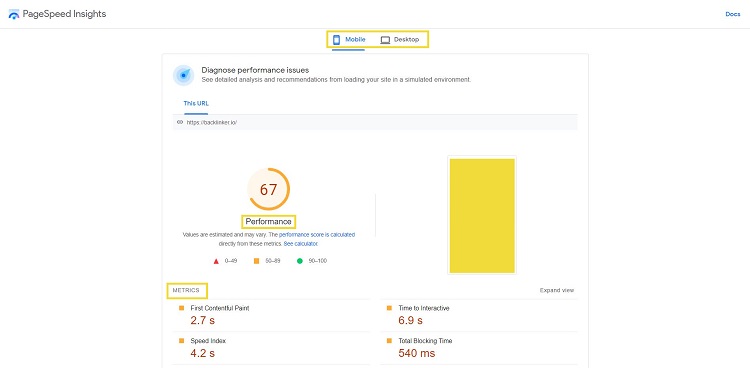This screenshot has width=750, height=368.
Task: Click the desktop laptop icon
Action: pyautogui.click(x=385, y=40)
